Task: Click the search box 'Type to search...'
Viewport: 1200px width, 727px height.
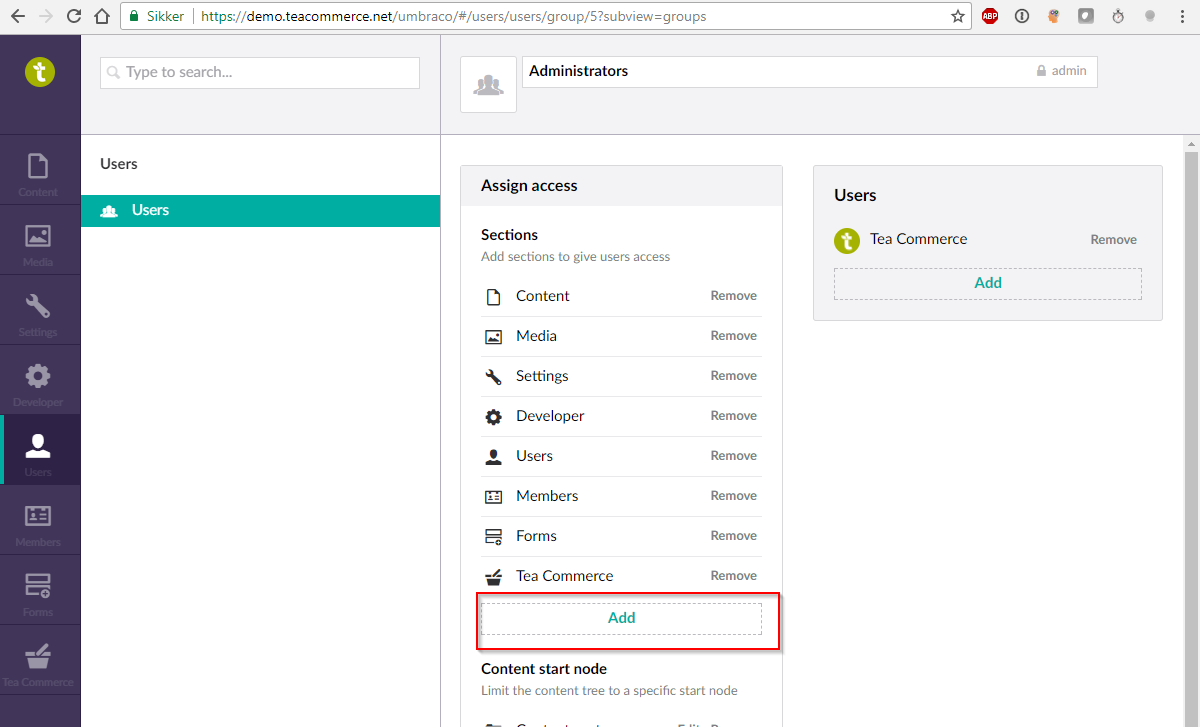Action: (260, 72)
